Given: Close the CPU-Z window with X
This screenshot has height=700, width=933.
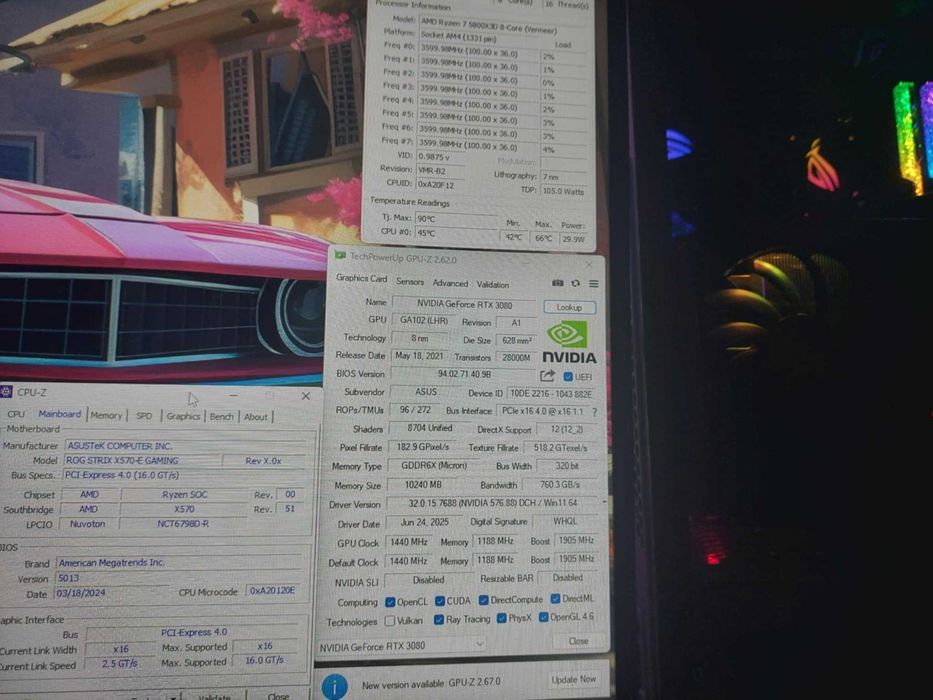Looking at the screenshot, I should click(306, 396).
